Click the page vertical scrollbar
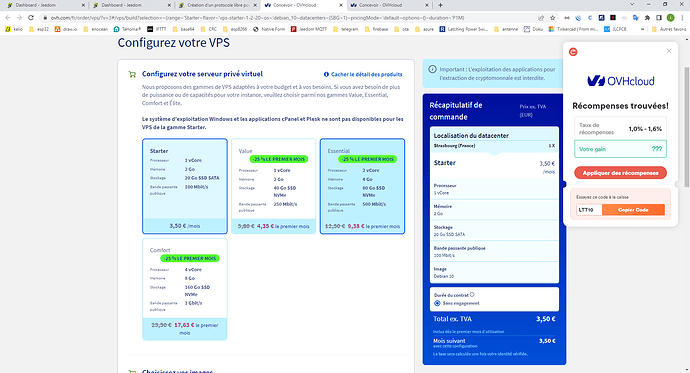 tap(686, 128)
